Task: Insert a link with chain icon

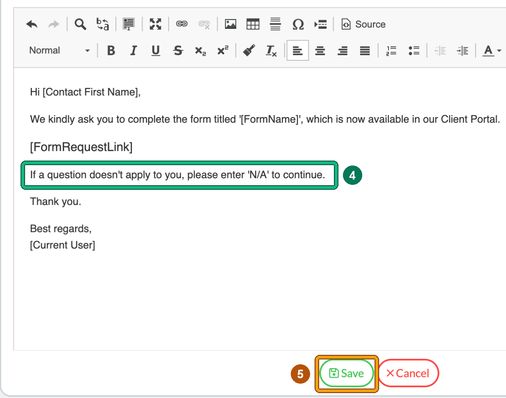Action: click(182, 24)
